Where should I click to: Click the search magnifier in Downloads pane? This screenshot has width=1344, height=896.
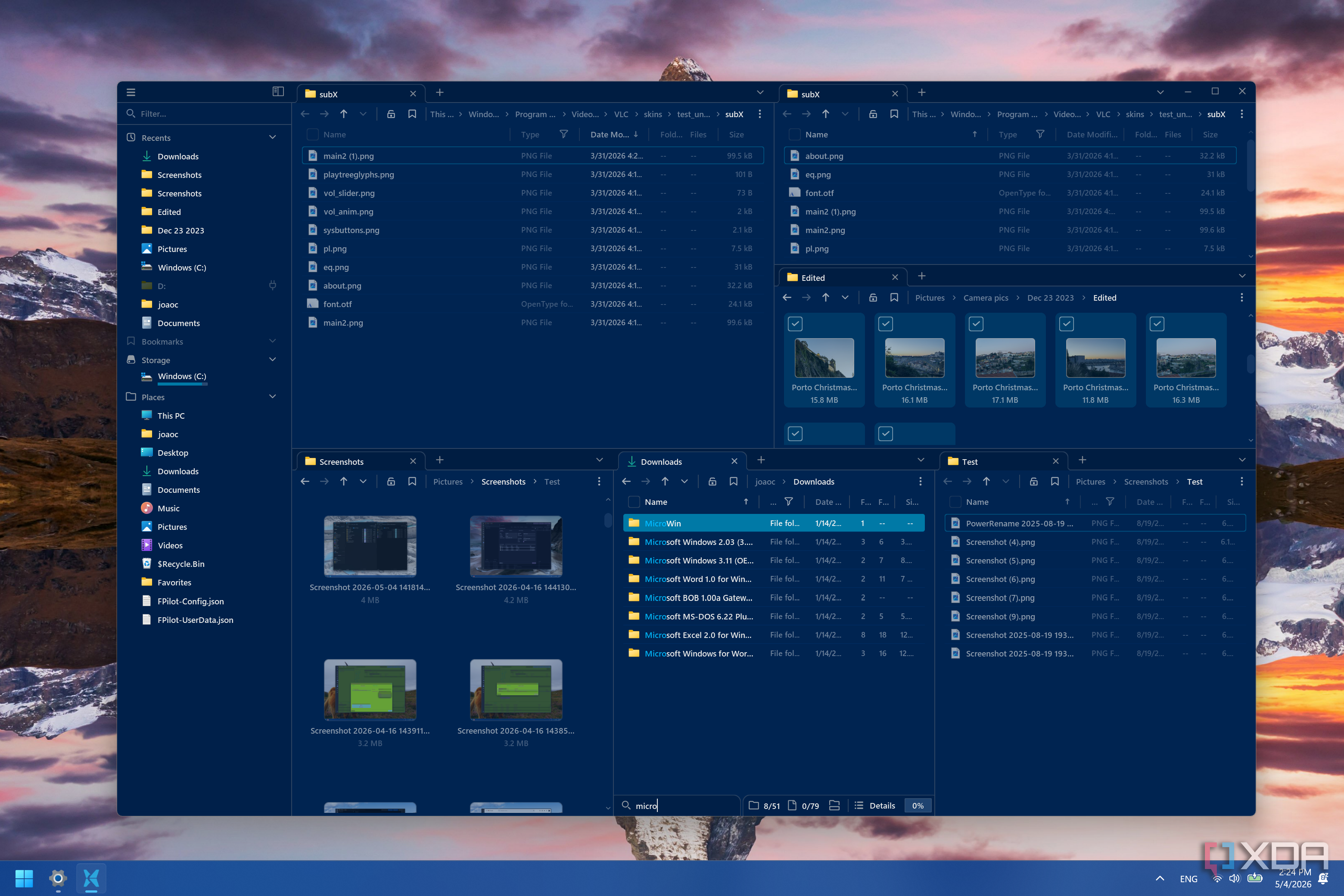click(x=626, y=805)
